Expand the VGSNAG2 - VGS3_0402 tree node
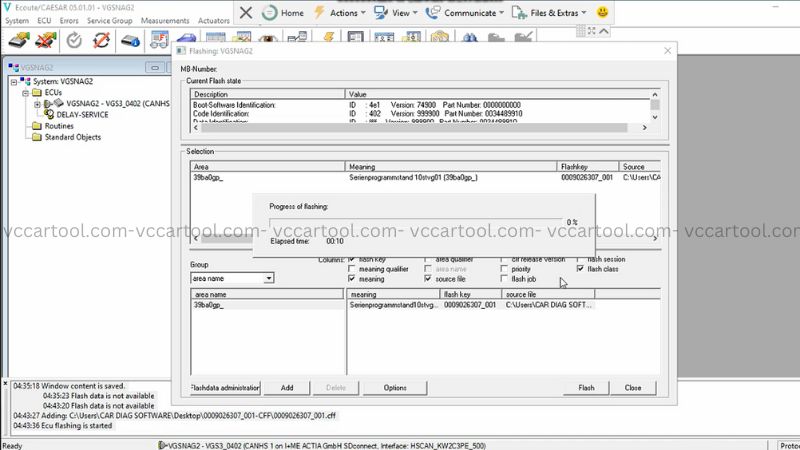Screen dimensions: 800x450 (x=37, y=104)
